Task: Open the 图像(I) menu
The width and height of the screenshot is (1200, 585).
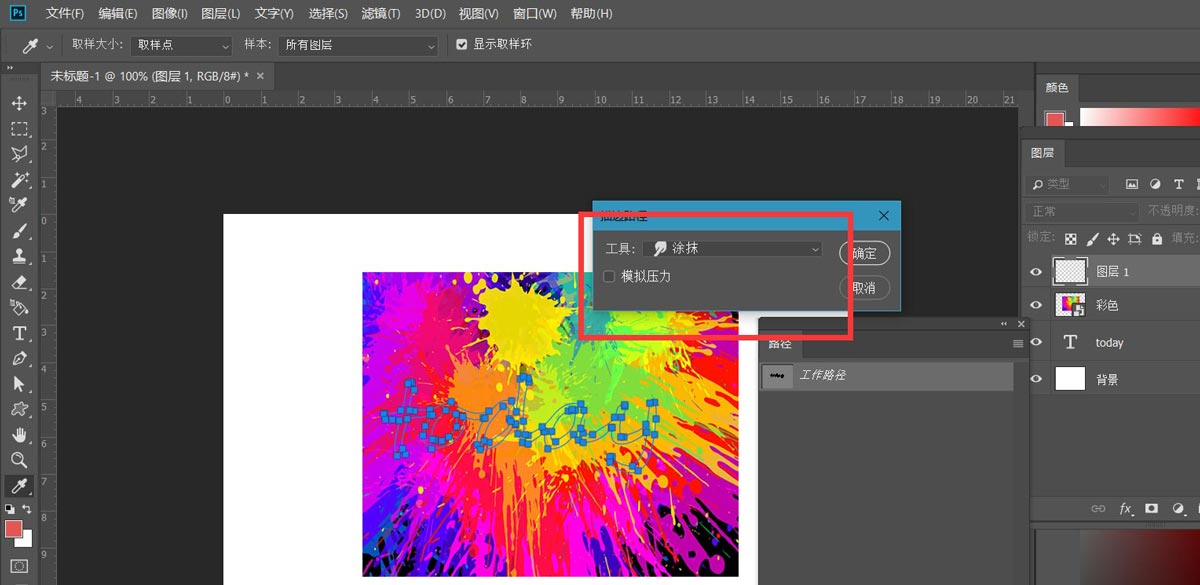Action: (169, 14)
